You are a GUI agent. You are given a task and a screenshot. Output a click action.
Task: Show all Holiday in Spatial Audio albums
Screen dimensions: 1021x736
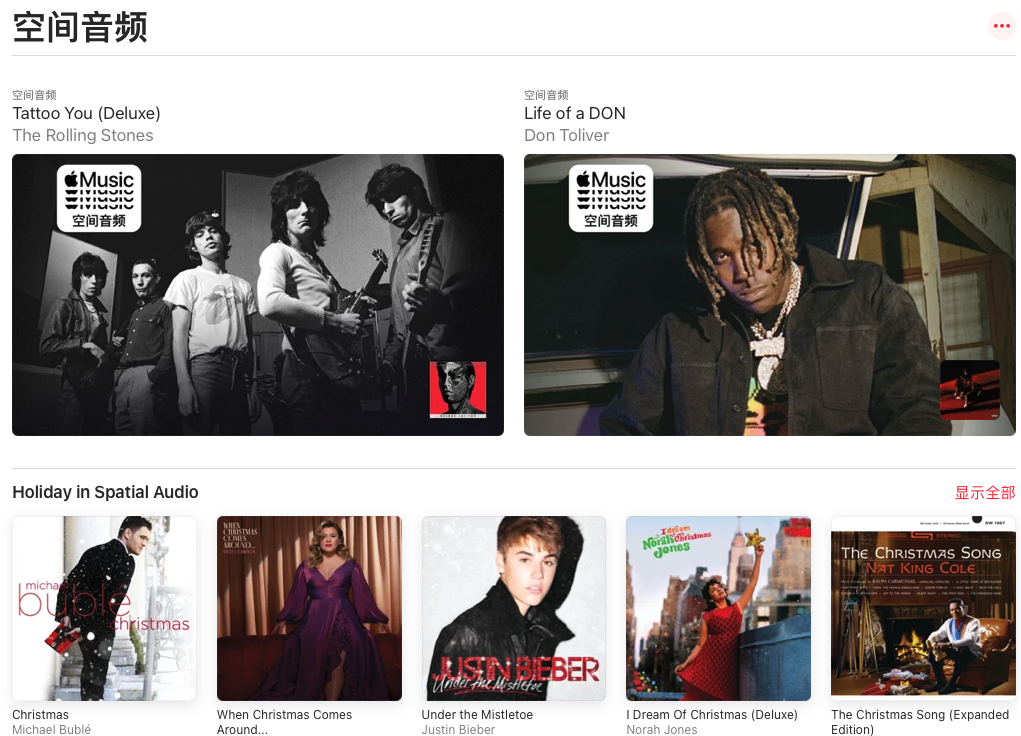pyautogui.click(x=985, y=492)
